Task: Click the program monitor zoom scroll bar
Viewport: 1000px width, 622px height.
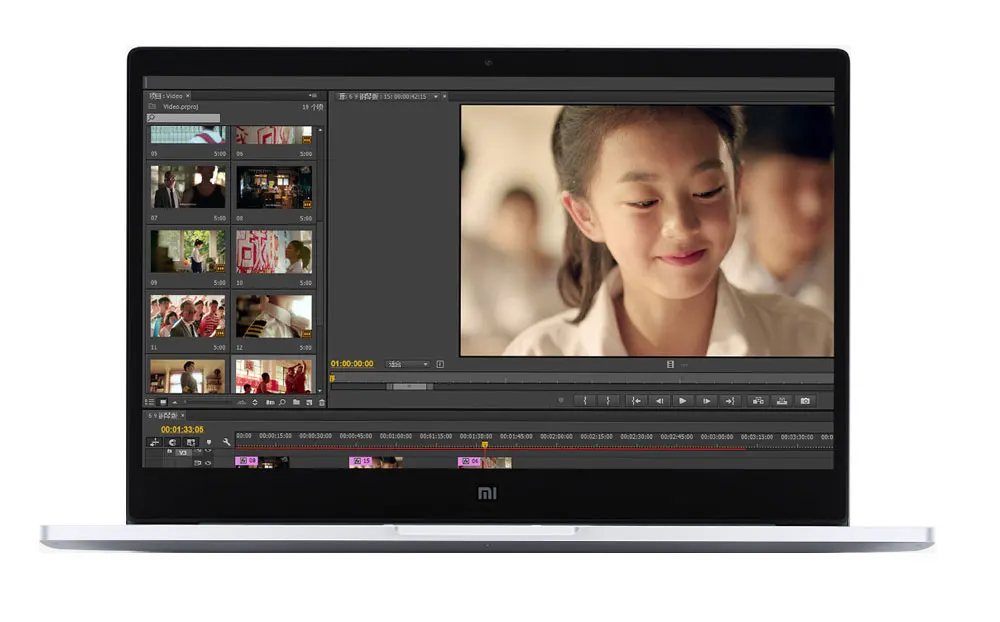Action: tap(409, 387)
